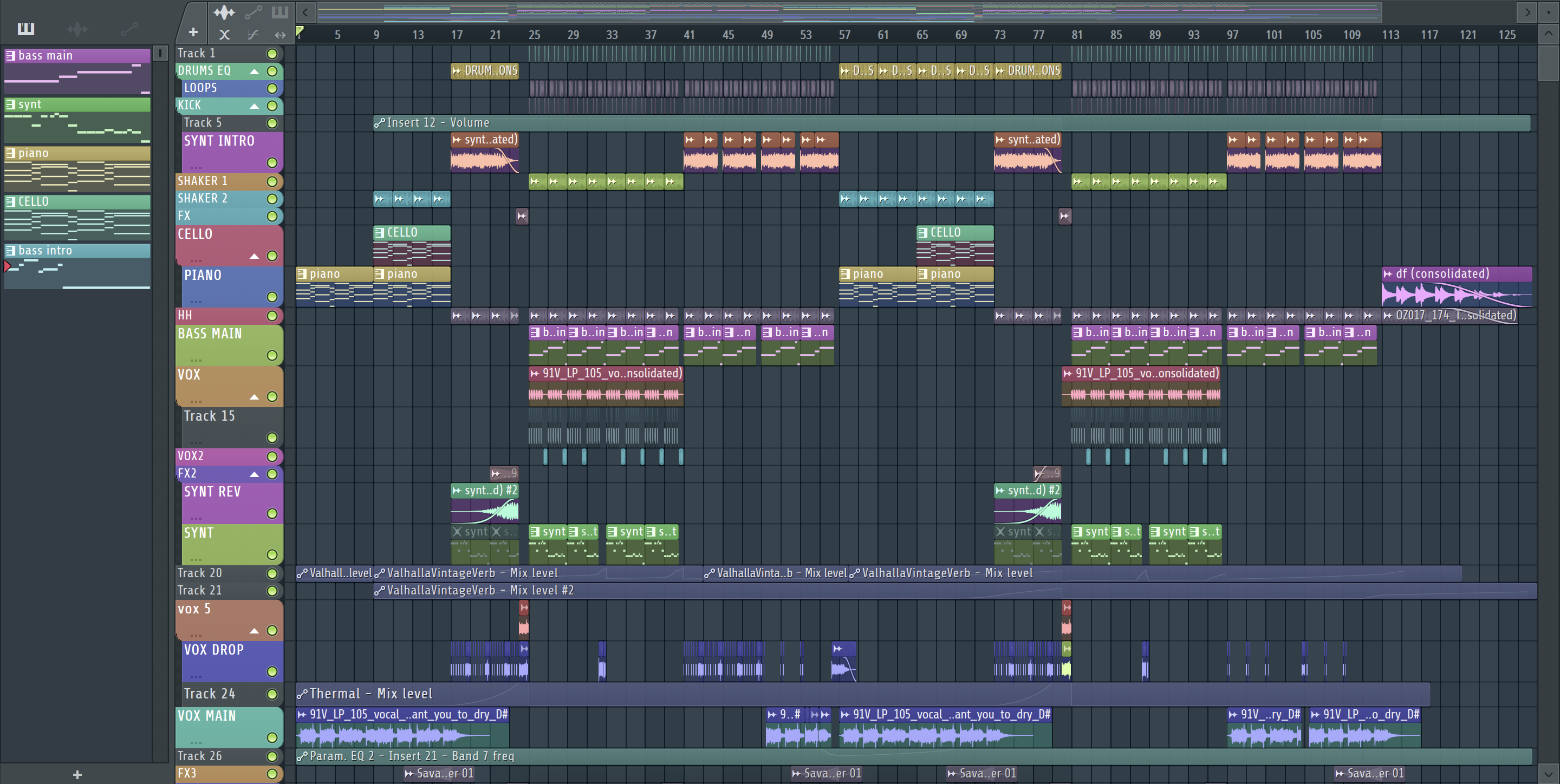This screenshot has height=784, width=1560.
Task: Select the audio clip focus waveform icon
Action: (224, 11)
